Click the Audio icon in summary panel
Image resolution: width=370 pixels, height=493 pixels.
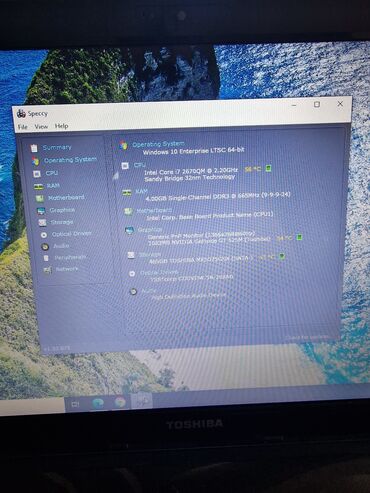(133, 292)
